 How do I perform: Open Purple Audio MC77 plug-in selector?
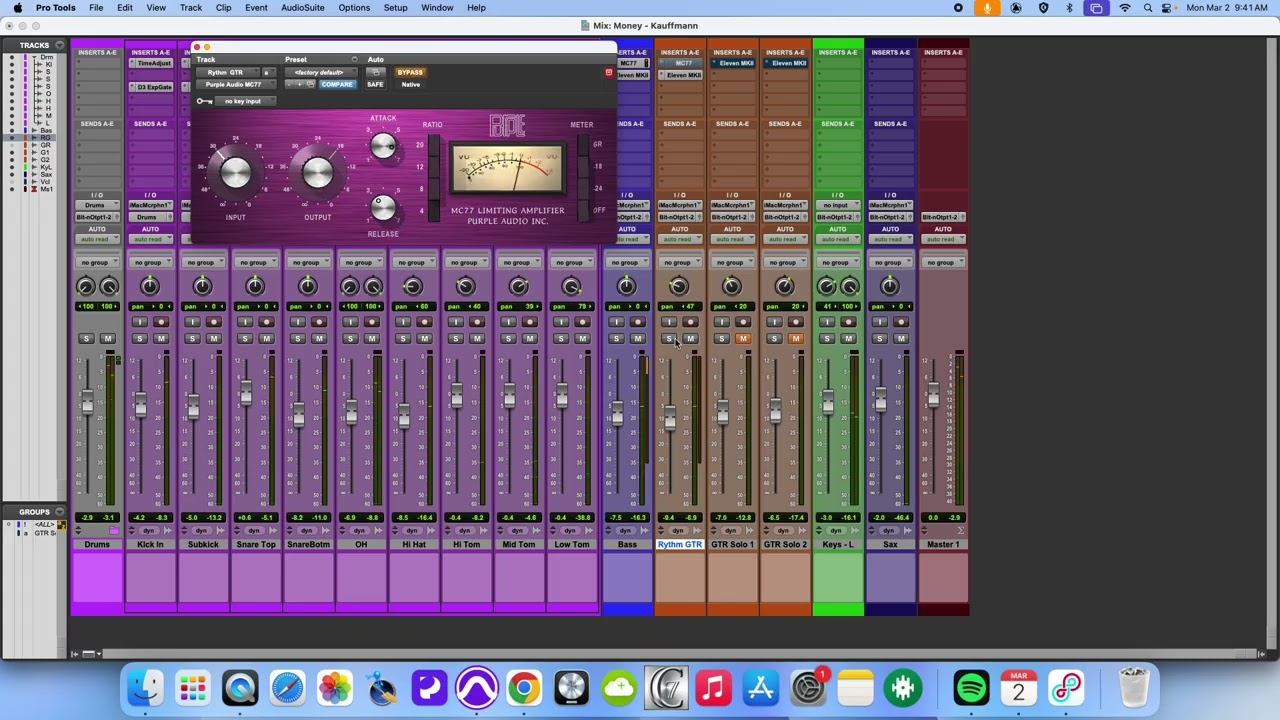point(236,84)
